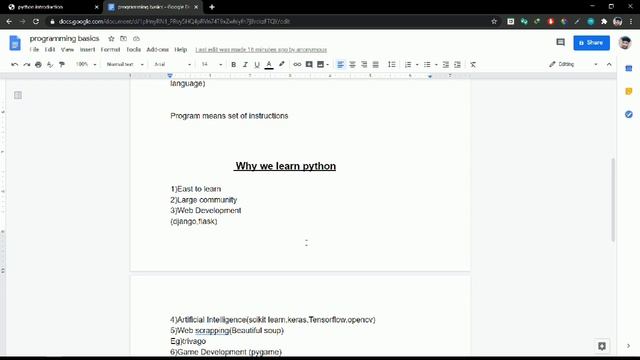Undo the last edit

(15, 64)
